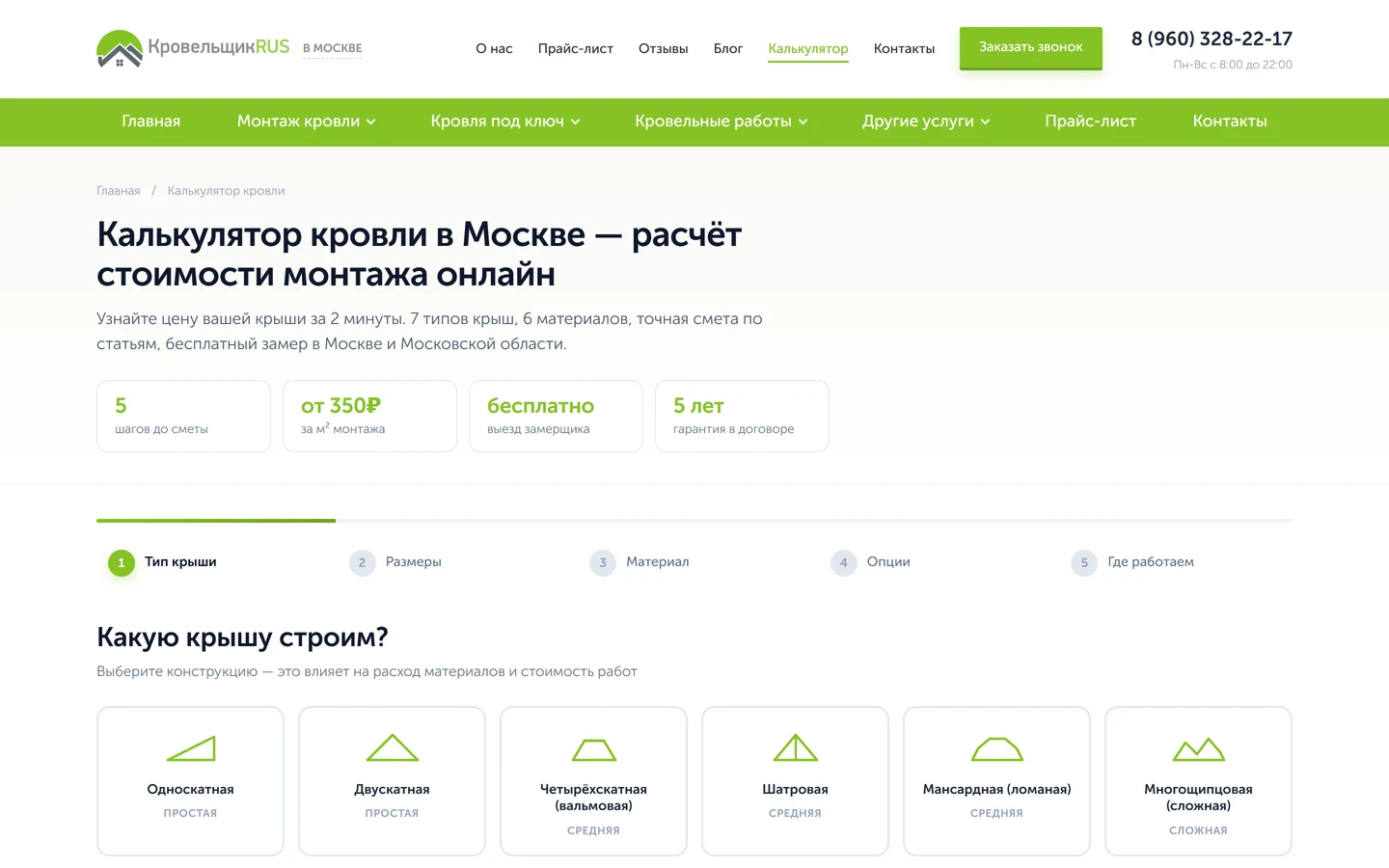Click the от 350₽ за м² stat card
This screenshot has width=1389, height=868.
(369, 416)
